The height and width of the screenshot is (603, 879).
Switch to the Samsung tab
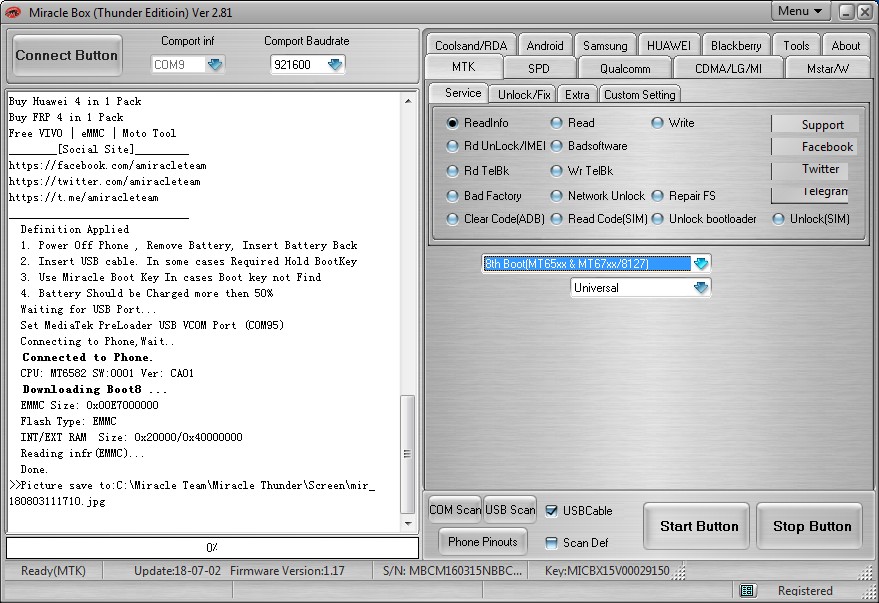[x=605, y=45]
